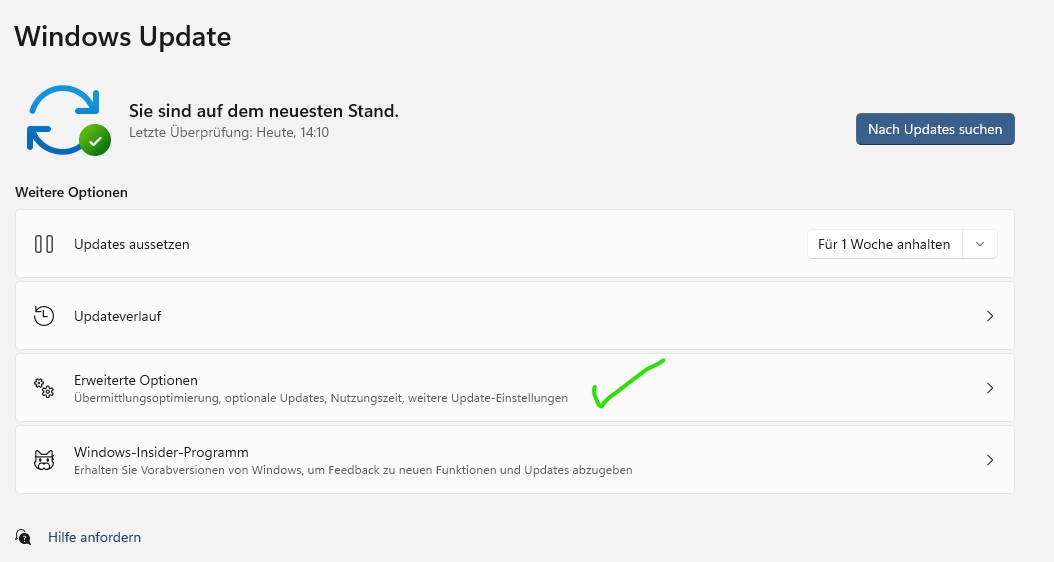Click the Windows Update sync status icon

69,120
